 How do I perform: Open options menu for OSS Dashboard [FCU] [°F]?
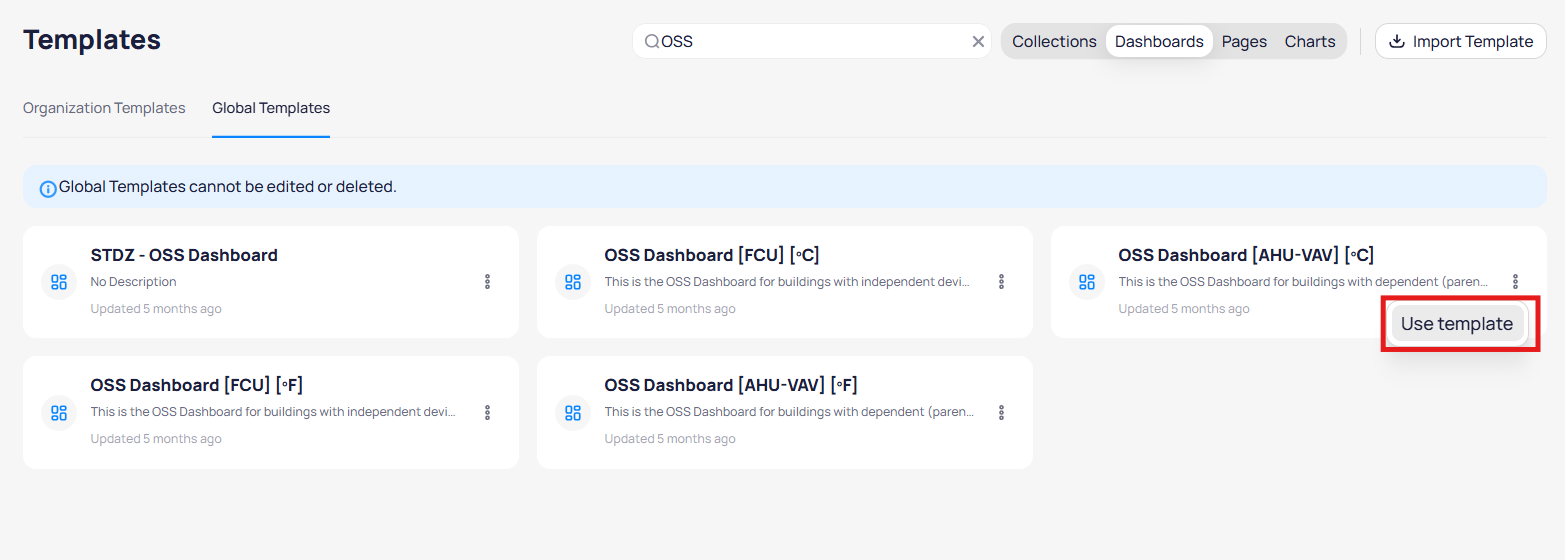coord(488,412)
